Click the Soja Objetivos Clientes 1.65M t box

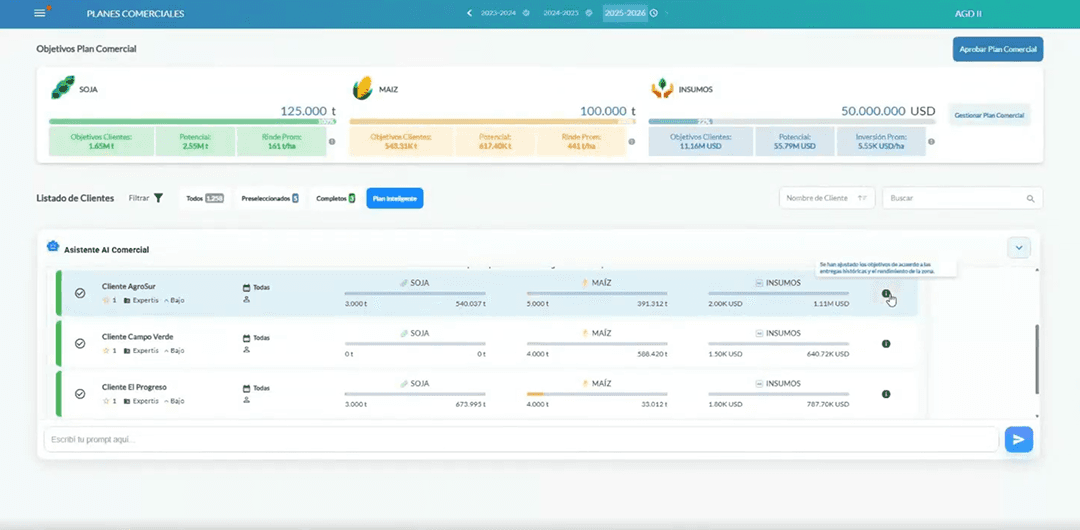coord(101,141)
